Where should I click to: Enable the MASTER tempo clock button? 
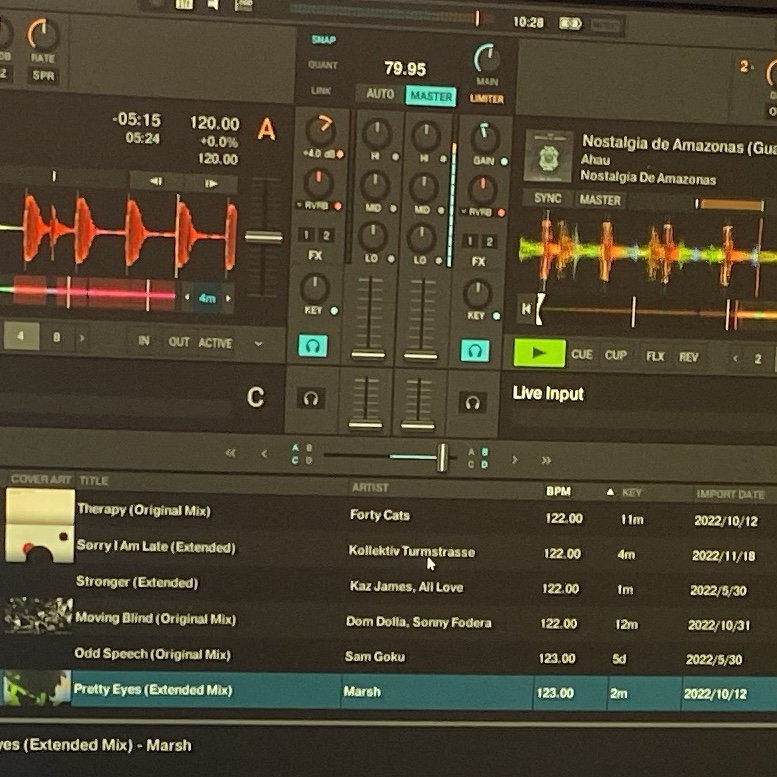pos(430,96)
